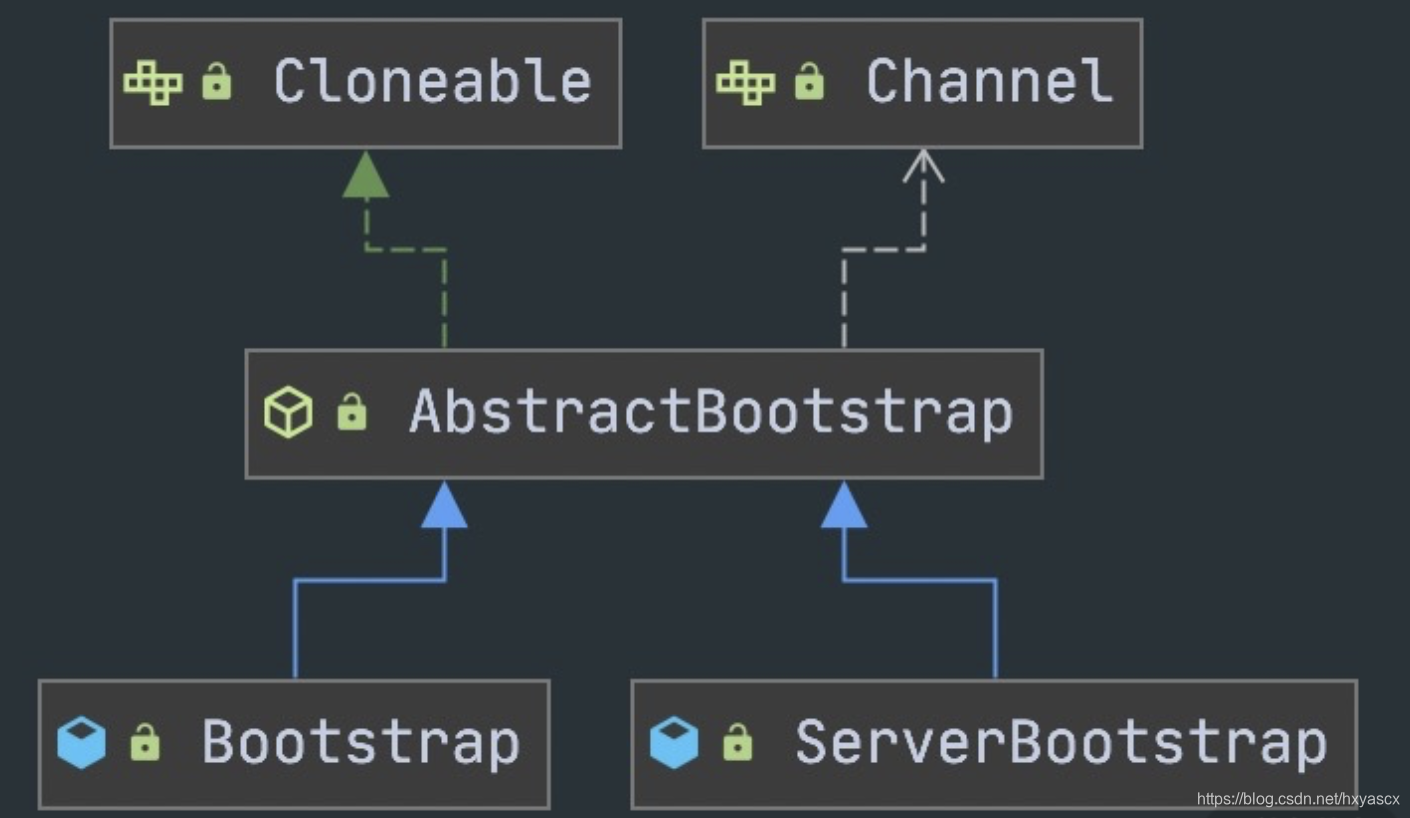This screenshot has height=818, width=1410.
Task: Click the AbstractBootstrap abstract class icon
Action: point(288,413)
